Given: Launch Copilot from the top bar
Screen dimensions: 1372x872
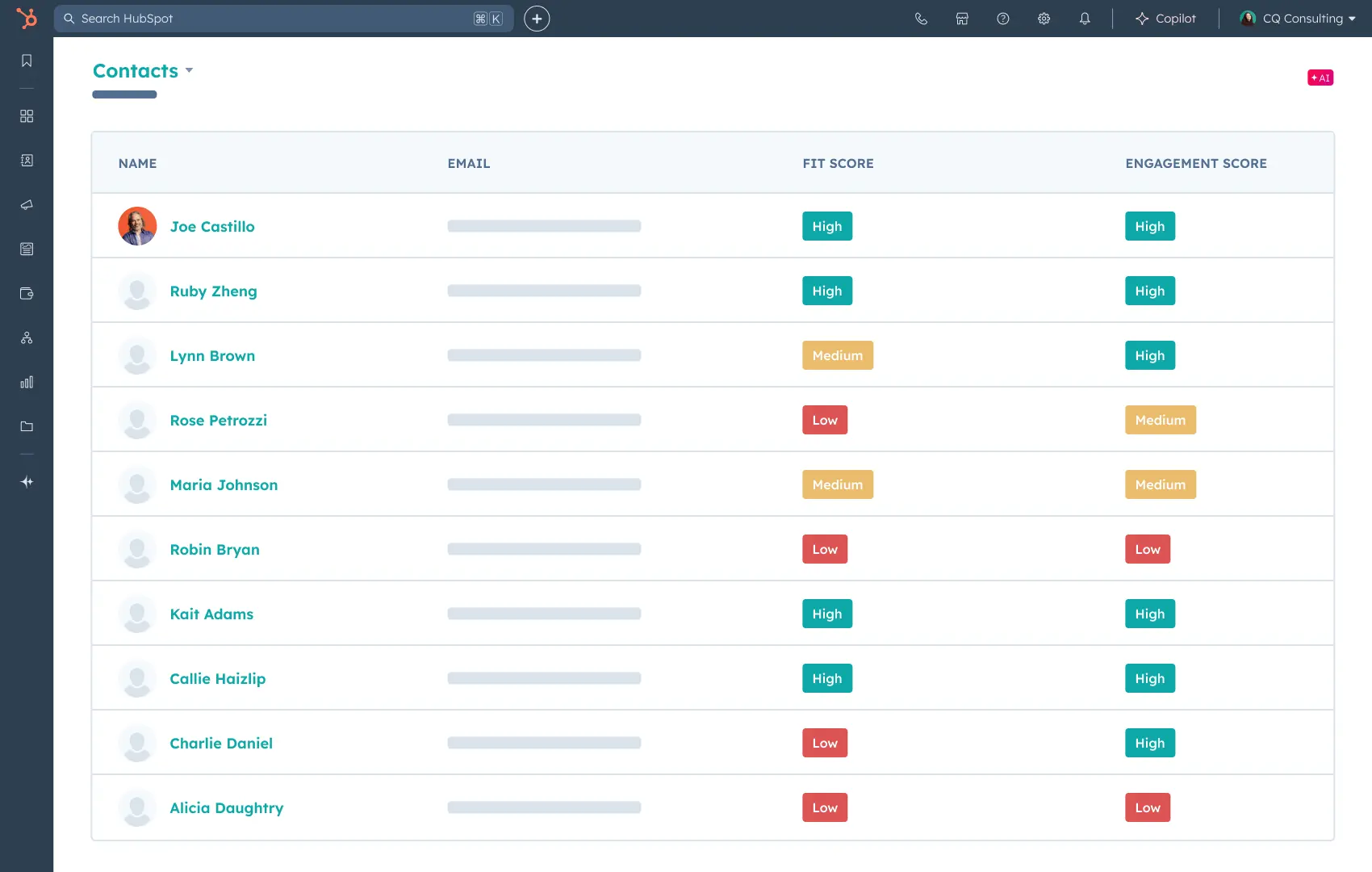Looking at the screenshot, I should pyautogui.click(x=1165, y=18).
